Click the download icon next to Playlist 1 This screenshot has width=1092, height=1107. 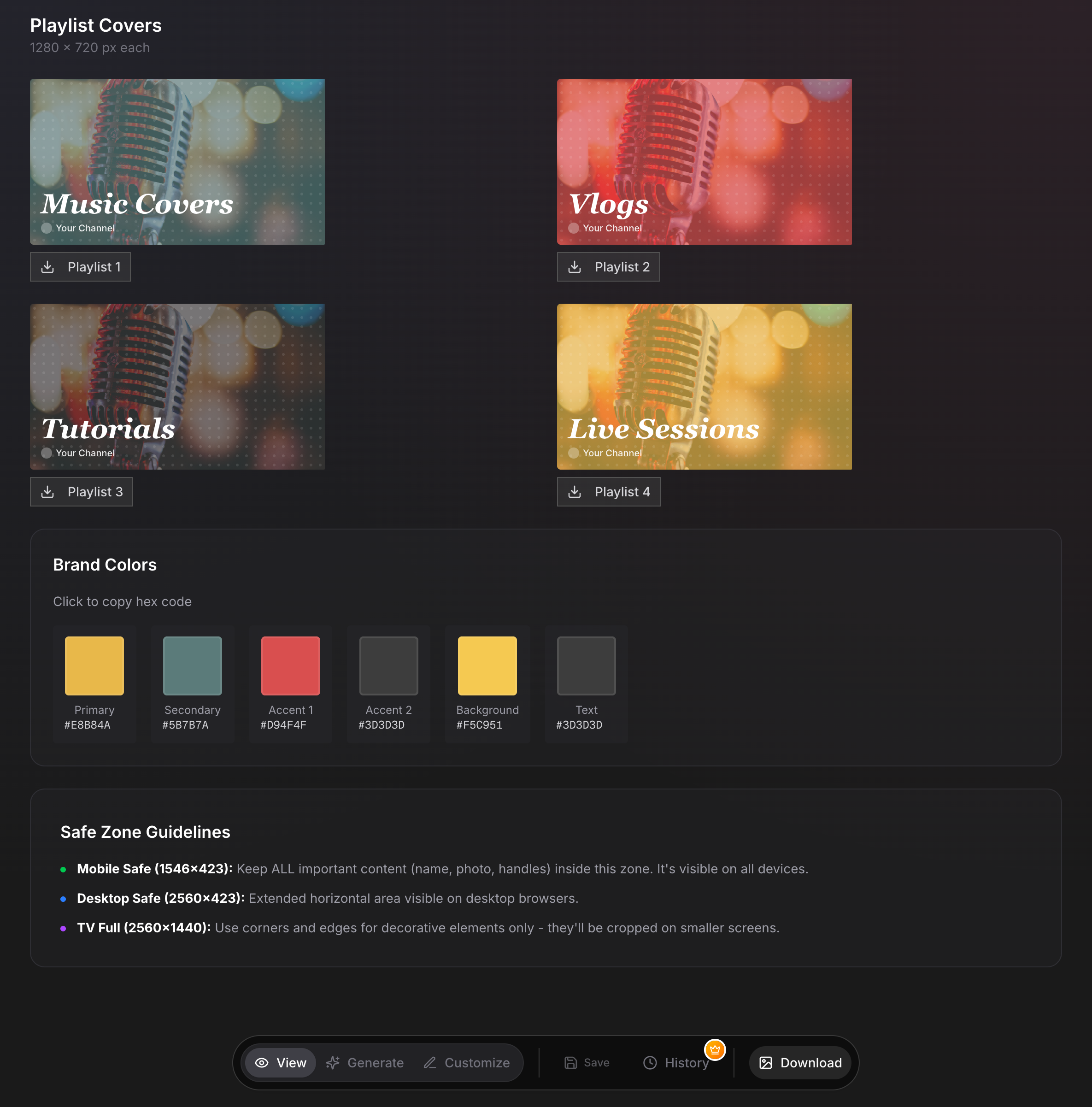pos(47,266)
